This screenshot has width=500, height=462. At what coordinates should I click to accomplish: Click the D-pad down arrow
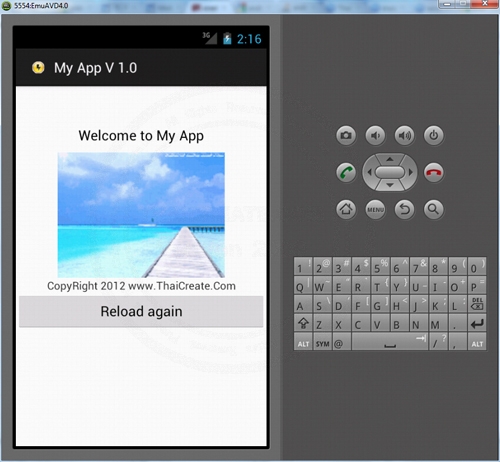click(390, 185)
